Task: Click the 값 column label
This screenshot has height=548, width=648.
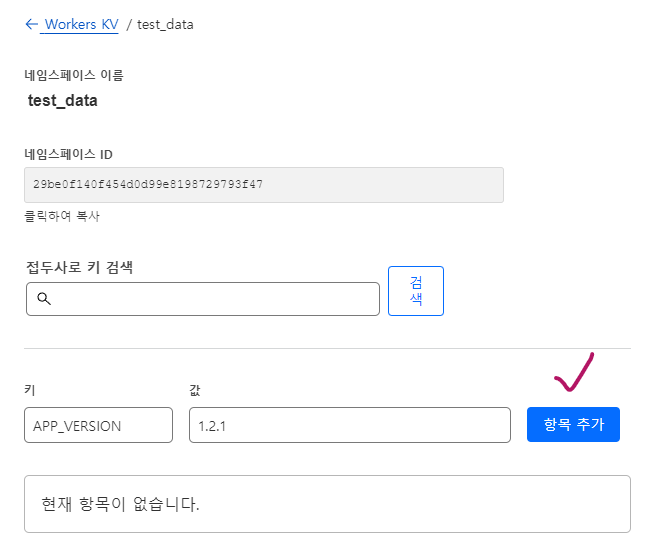Action: coord(195,389)
